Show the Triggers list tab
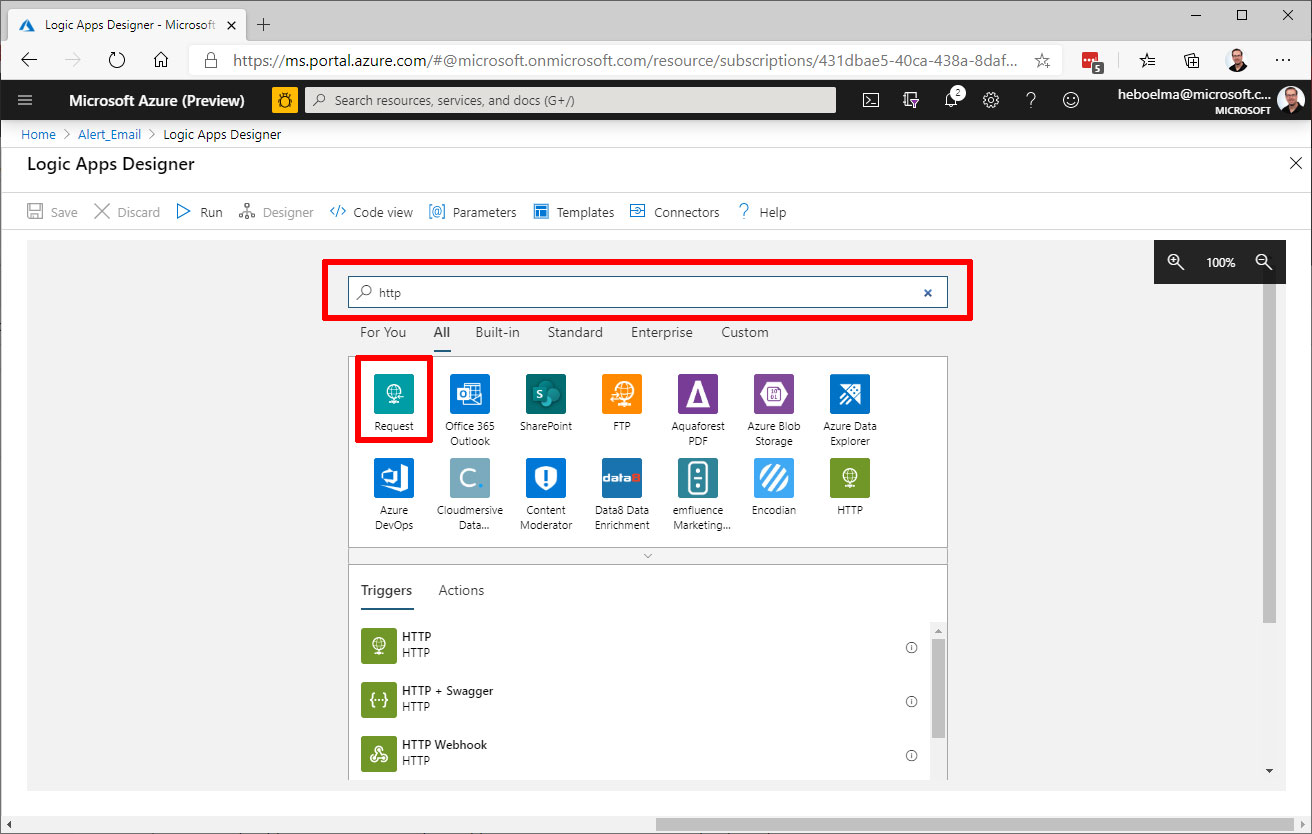The width and height of the screenshot is (1312, 834). click(387, 591)
